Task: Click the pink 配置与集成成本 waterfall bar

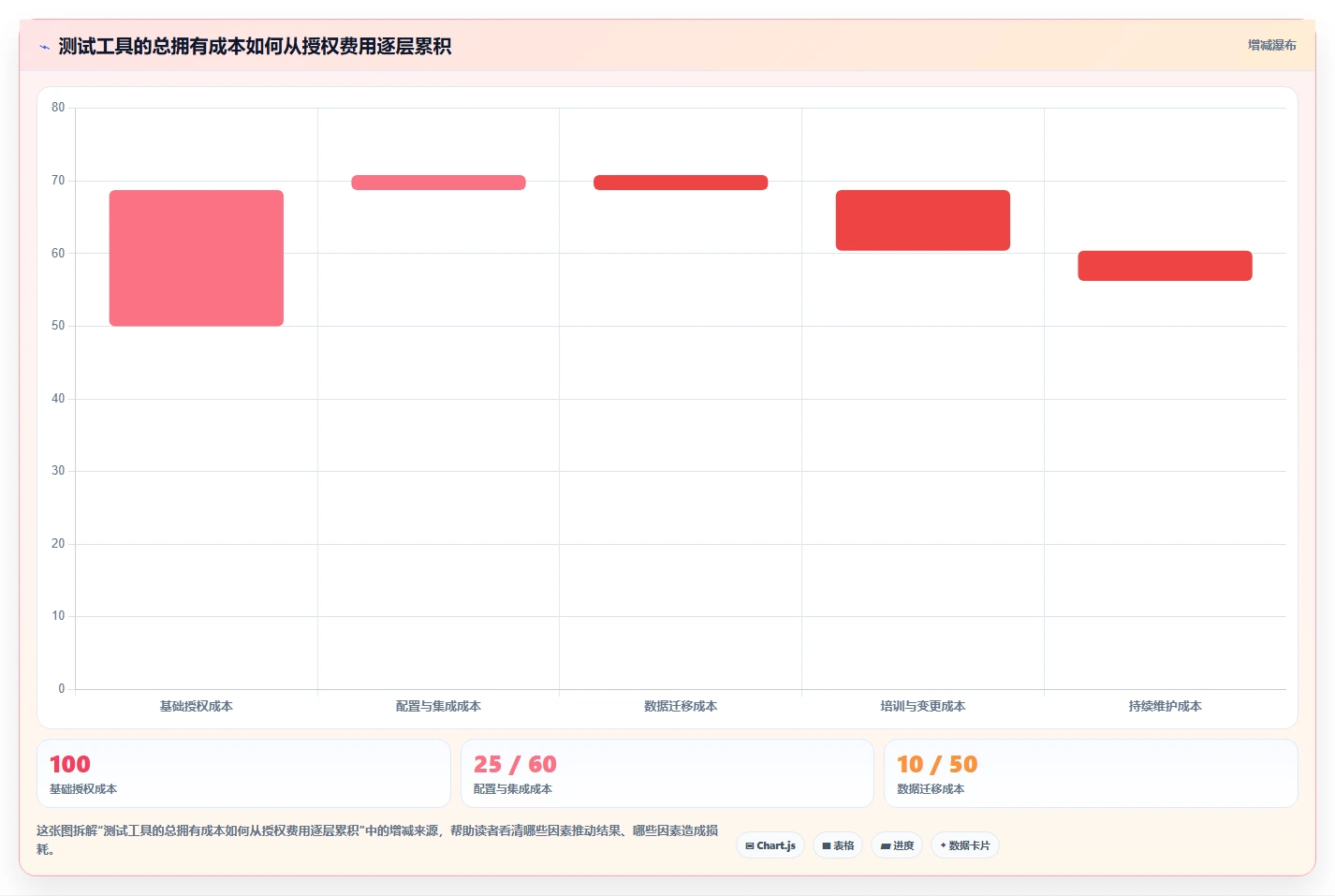Action: (x=438, y=183)
